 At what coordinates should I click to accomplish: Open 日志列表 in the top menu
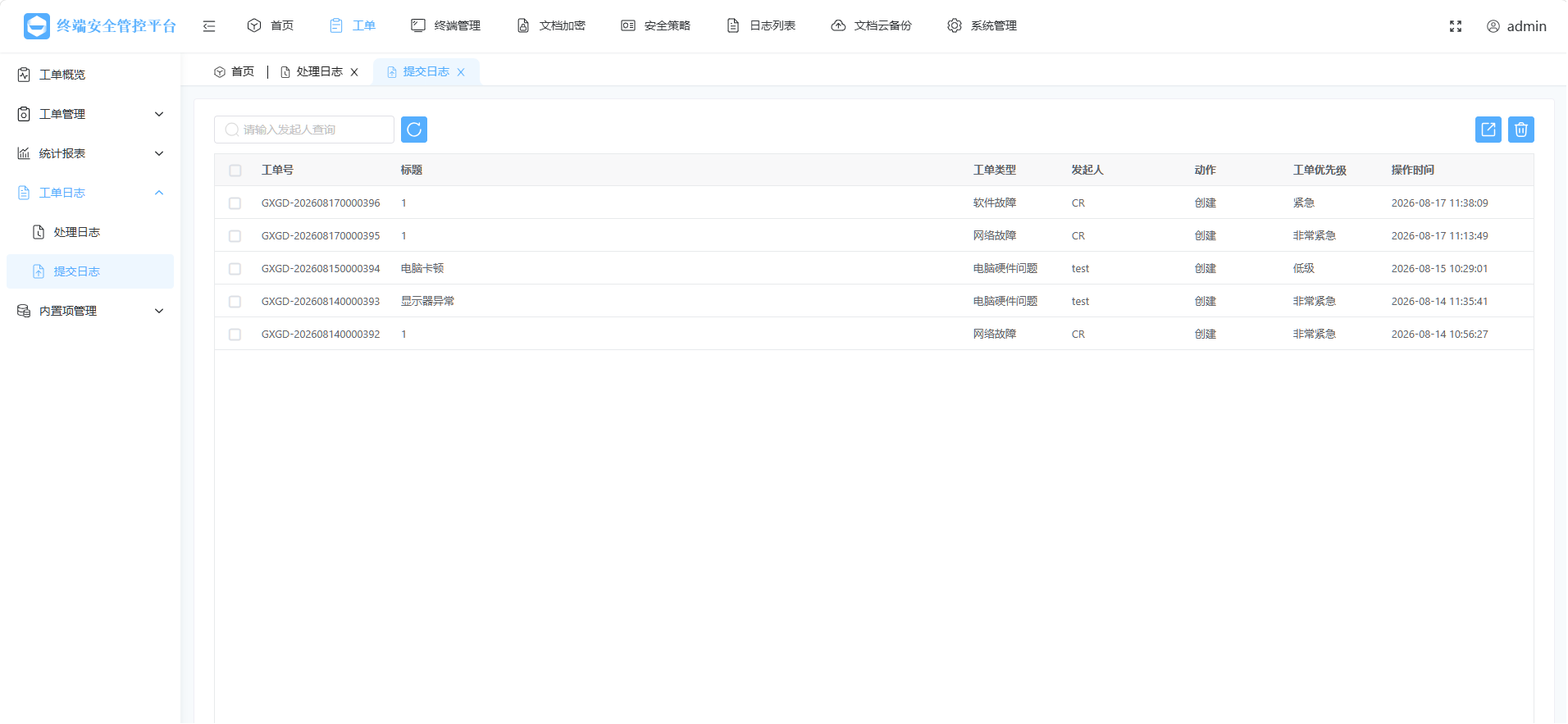[x=773, y=25]
